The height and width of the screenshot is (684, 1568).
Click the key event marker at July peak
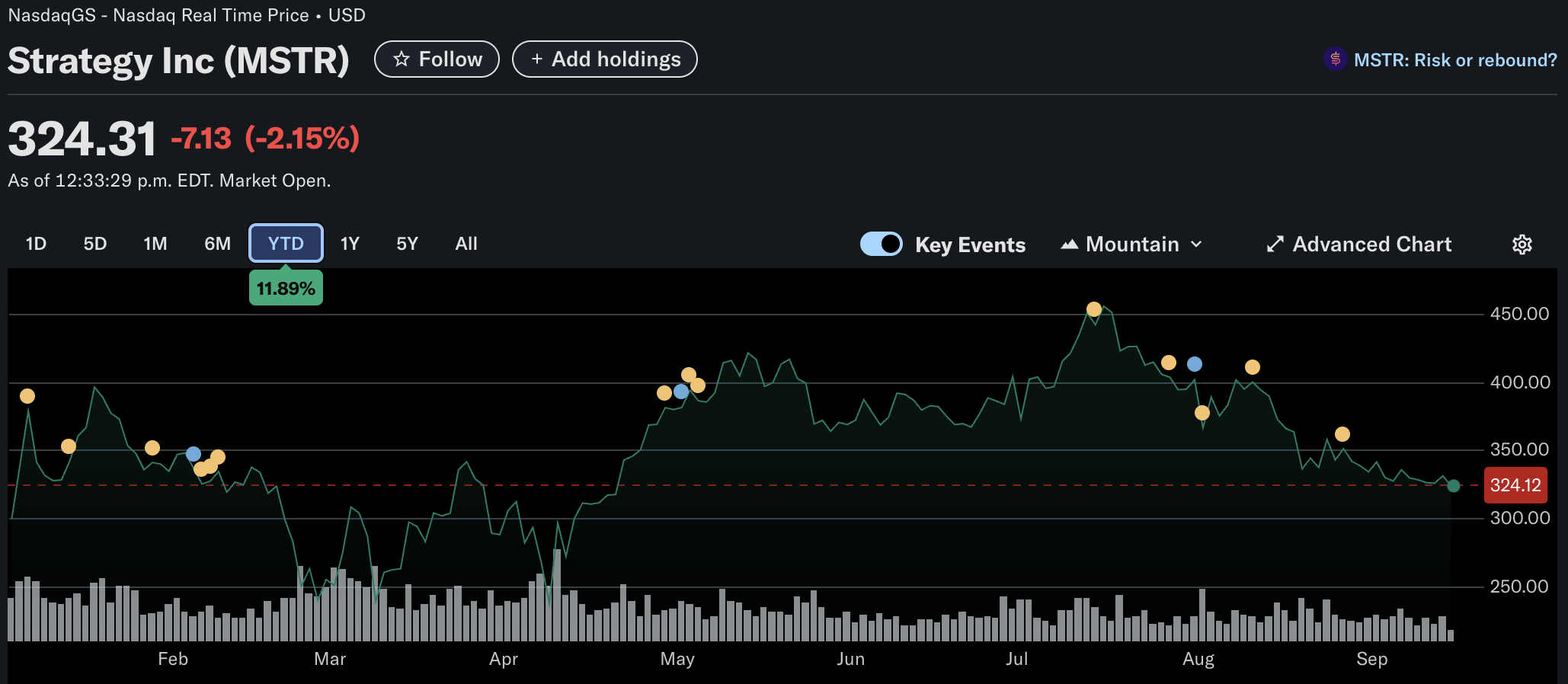pyautogui.click(x=1094, y=309)
